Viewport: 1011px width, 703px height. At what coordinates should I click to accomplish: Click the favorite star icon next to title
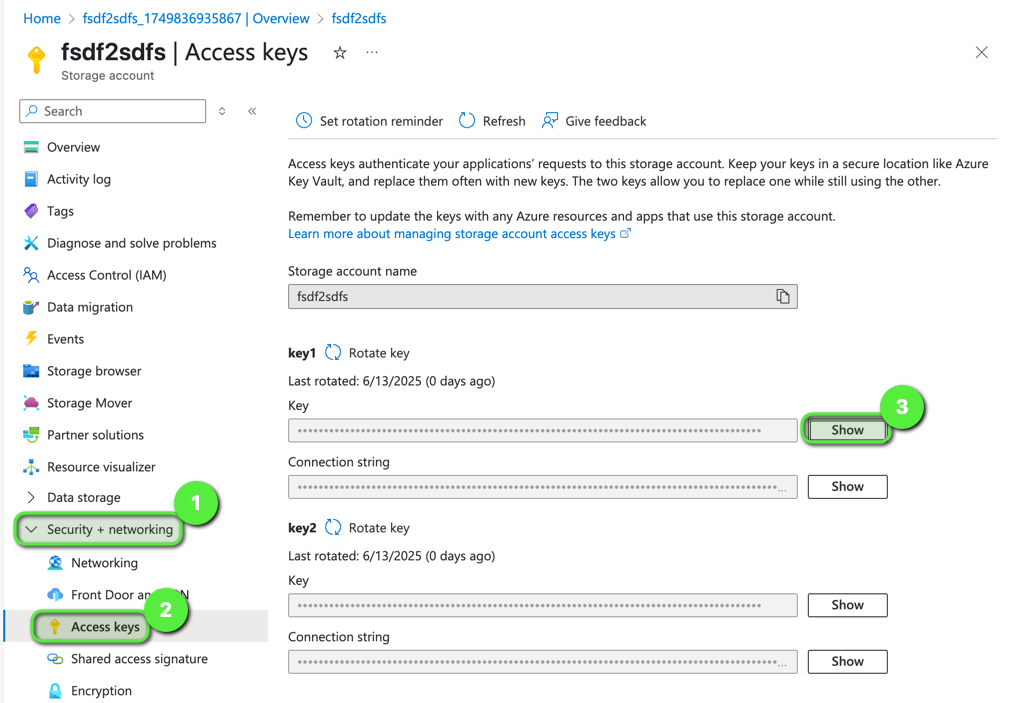pos(340,53)
